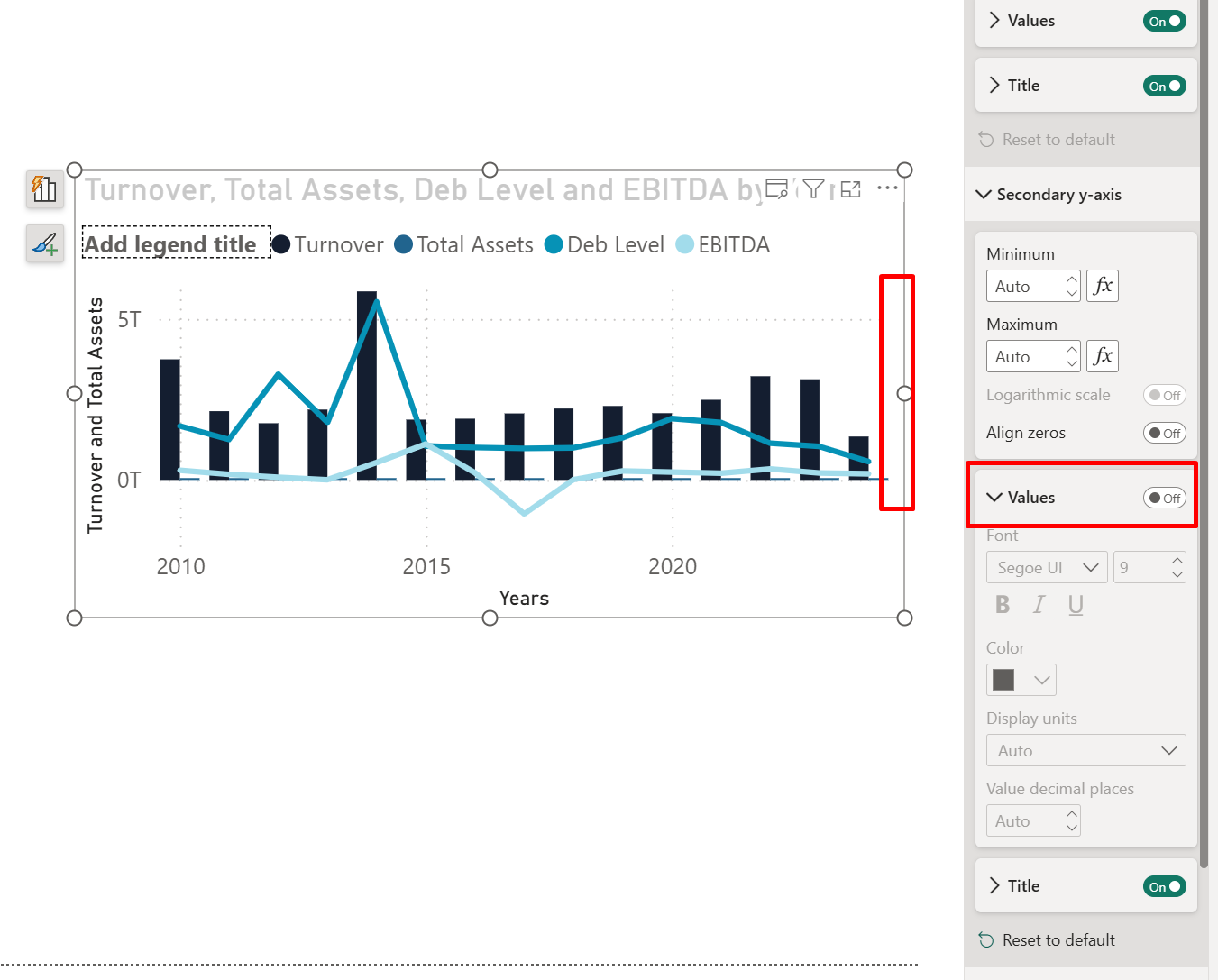Click the chart title starting with Turnover
The image size is (1218, 980).
(x=424, y=189)
